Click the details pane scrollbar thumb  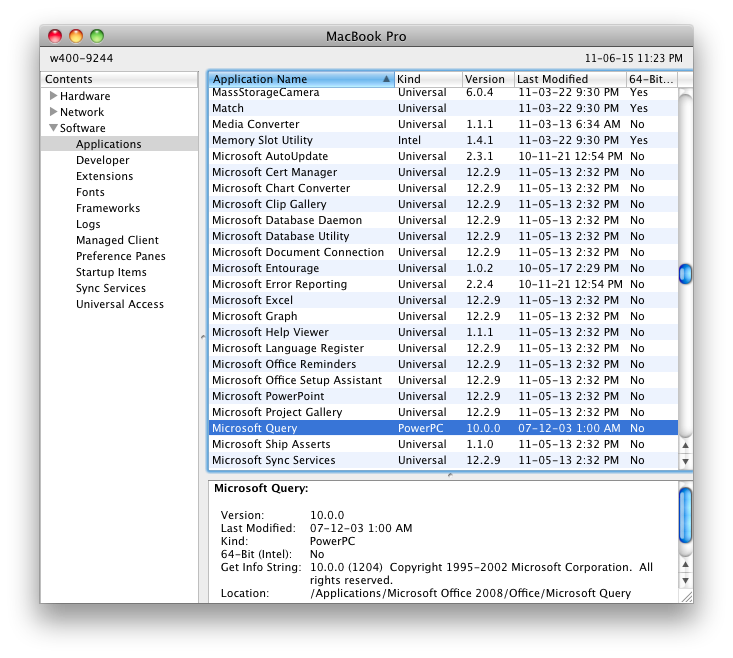[685, 515]
